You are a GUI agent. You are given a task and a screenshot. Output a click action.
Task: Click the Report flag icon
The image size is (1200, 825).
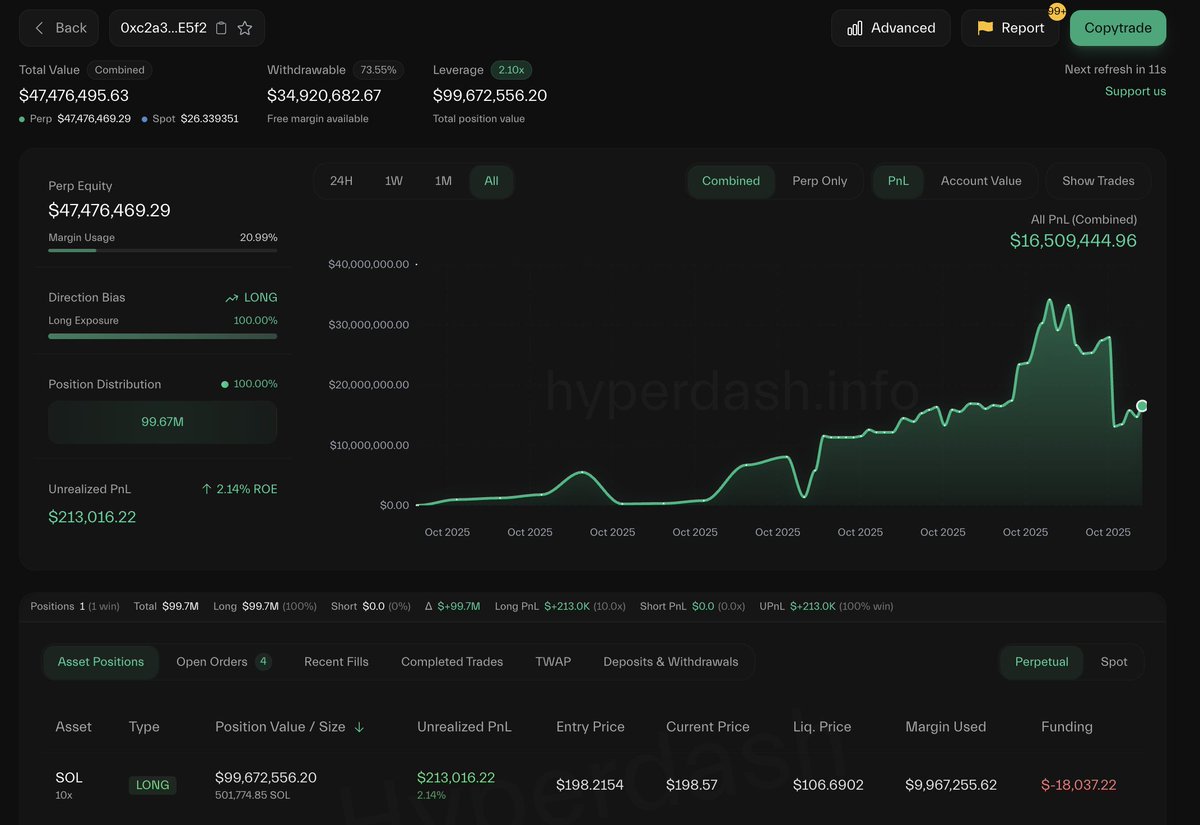985,28
